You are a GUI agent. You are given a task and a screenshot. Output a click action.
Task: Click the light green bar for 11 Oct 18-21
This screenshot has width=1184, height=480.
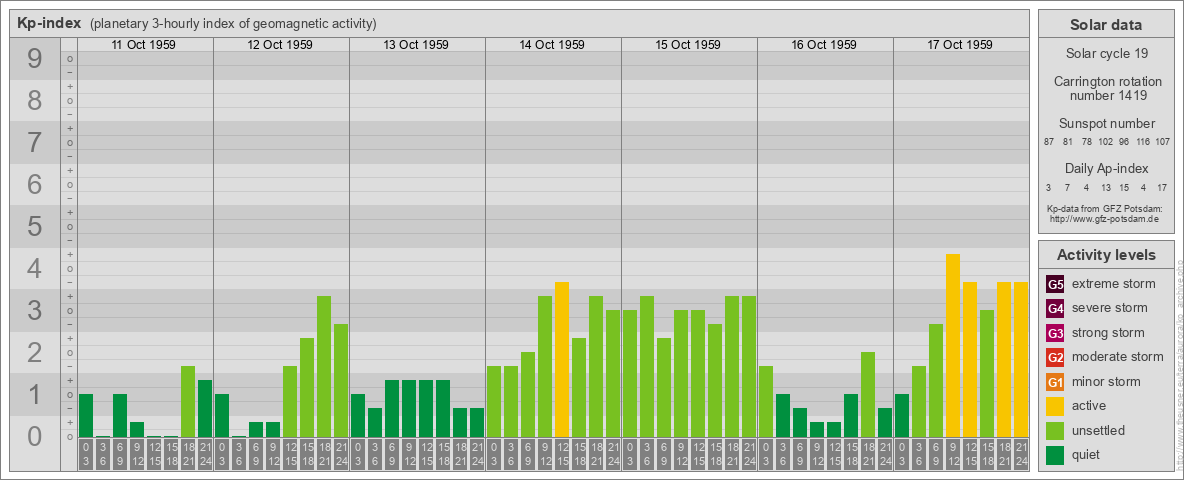[188, 401]
